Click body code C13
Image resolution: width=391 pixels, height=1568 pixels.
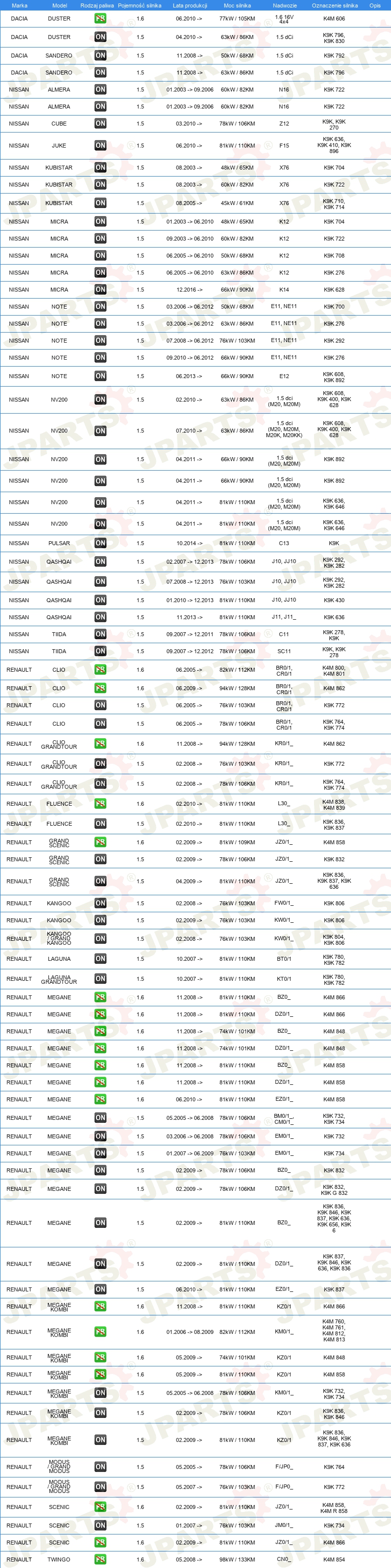pyautogui.click(x=284, y=543)
